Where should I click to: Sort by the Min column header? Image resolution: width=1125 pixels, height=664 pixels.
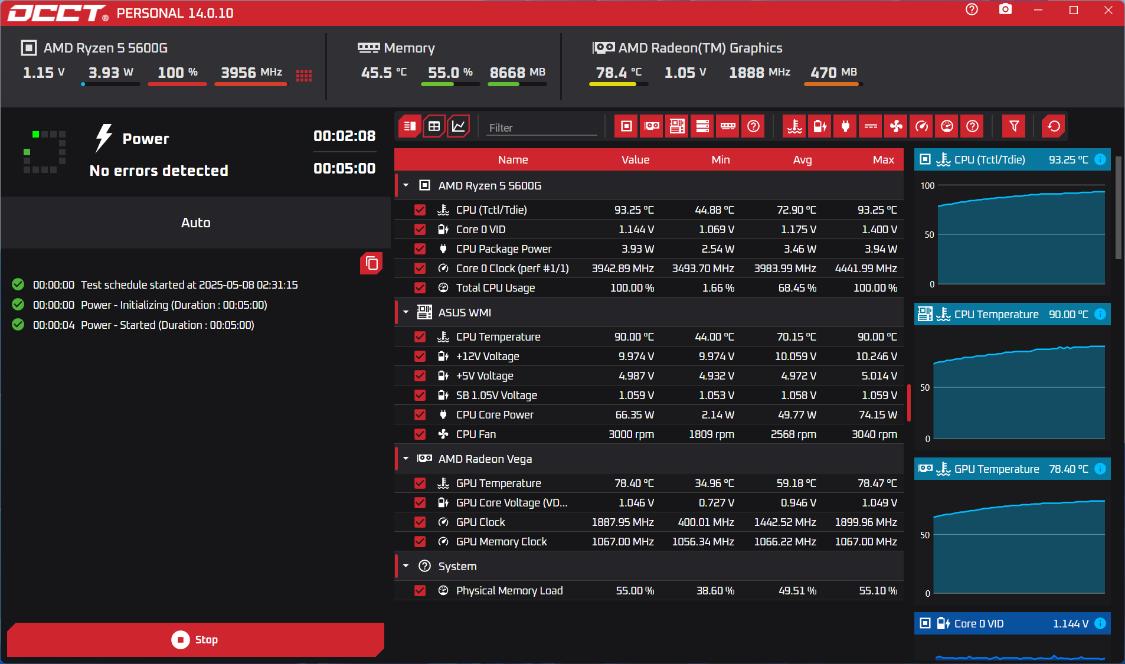(x=720, y=159)
